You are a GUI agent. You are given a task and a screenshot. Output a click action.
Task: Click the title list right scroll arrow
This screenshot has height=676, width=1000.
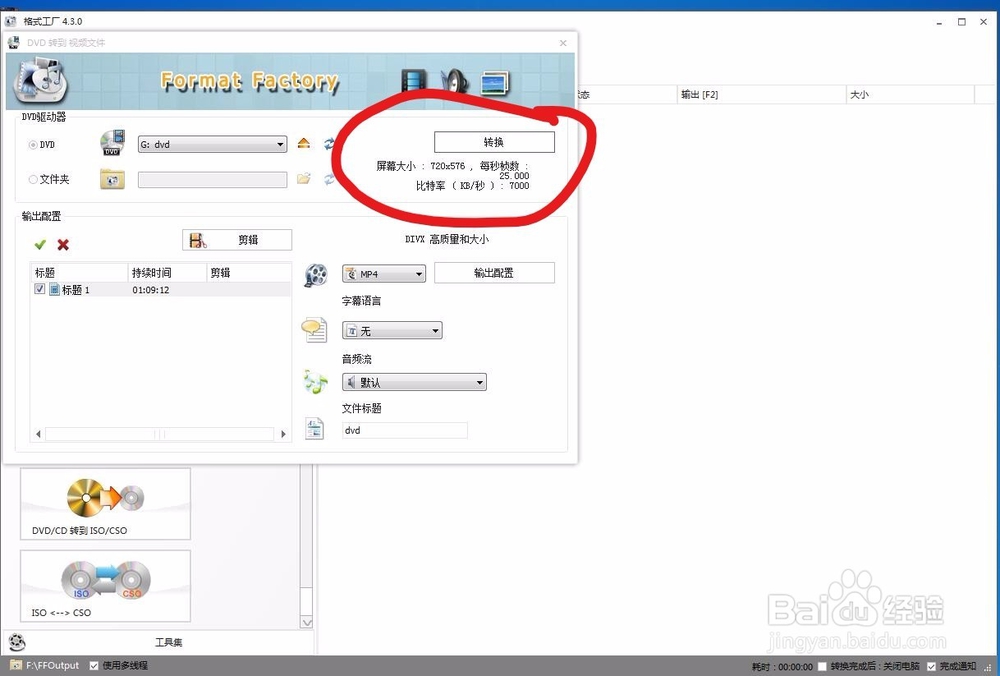[283, 434]
